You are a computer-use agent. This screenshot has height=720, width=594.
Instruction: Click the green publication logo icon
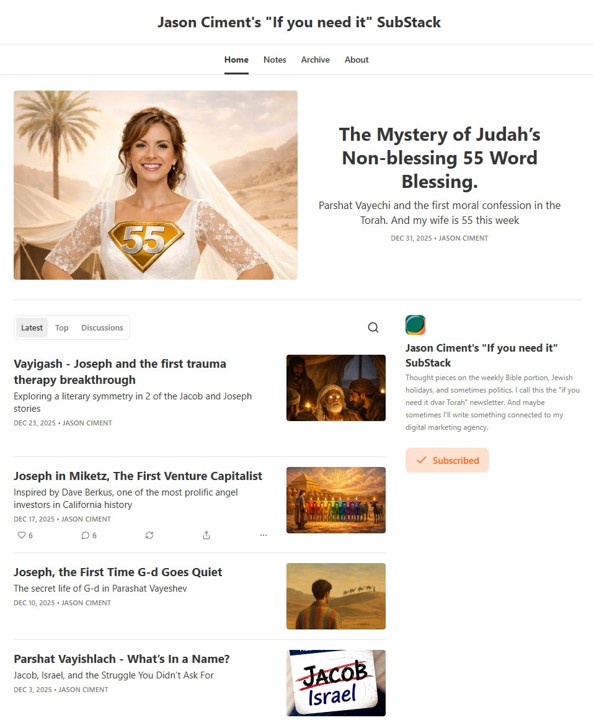point(415,325)
